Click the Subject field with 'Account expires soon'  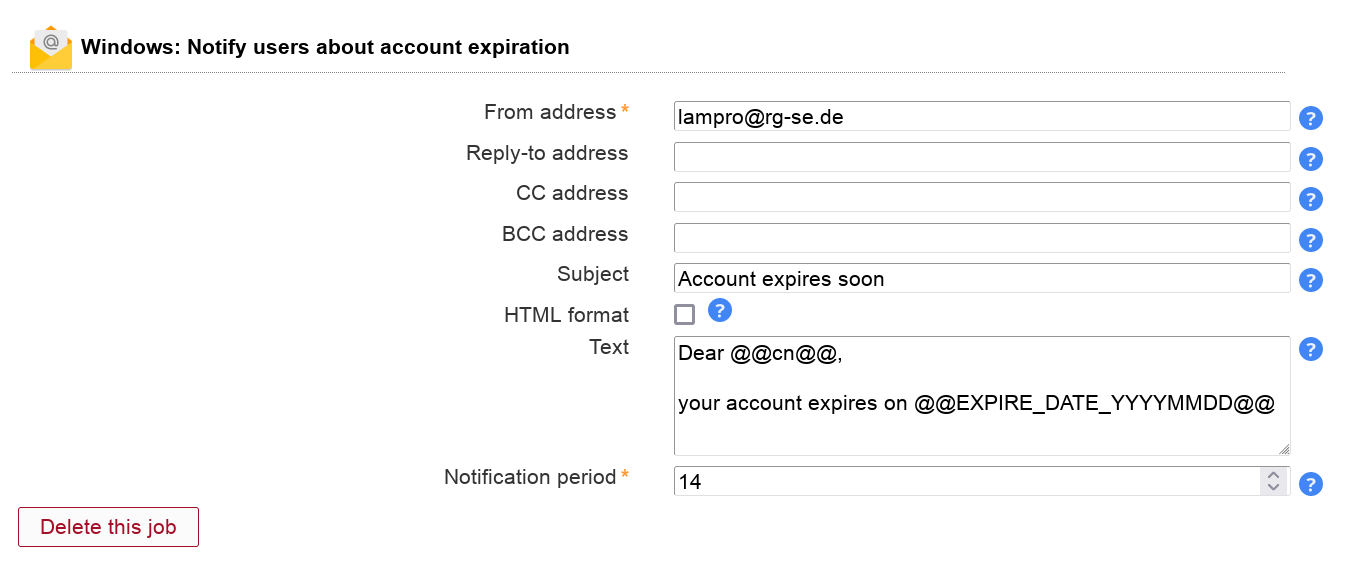981,278
